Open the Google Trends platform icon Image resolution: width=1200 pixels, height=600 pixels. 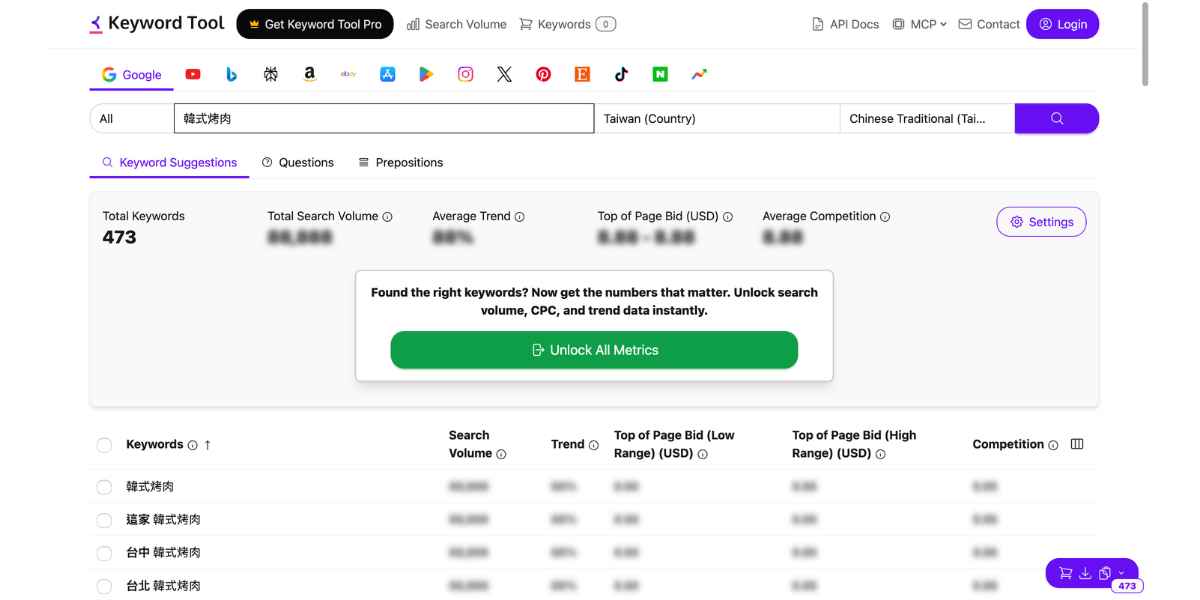coord(699,74)
